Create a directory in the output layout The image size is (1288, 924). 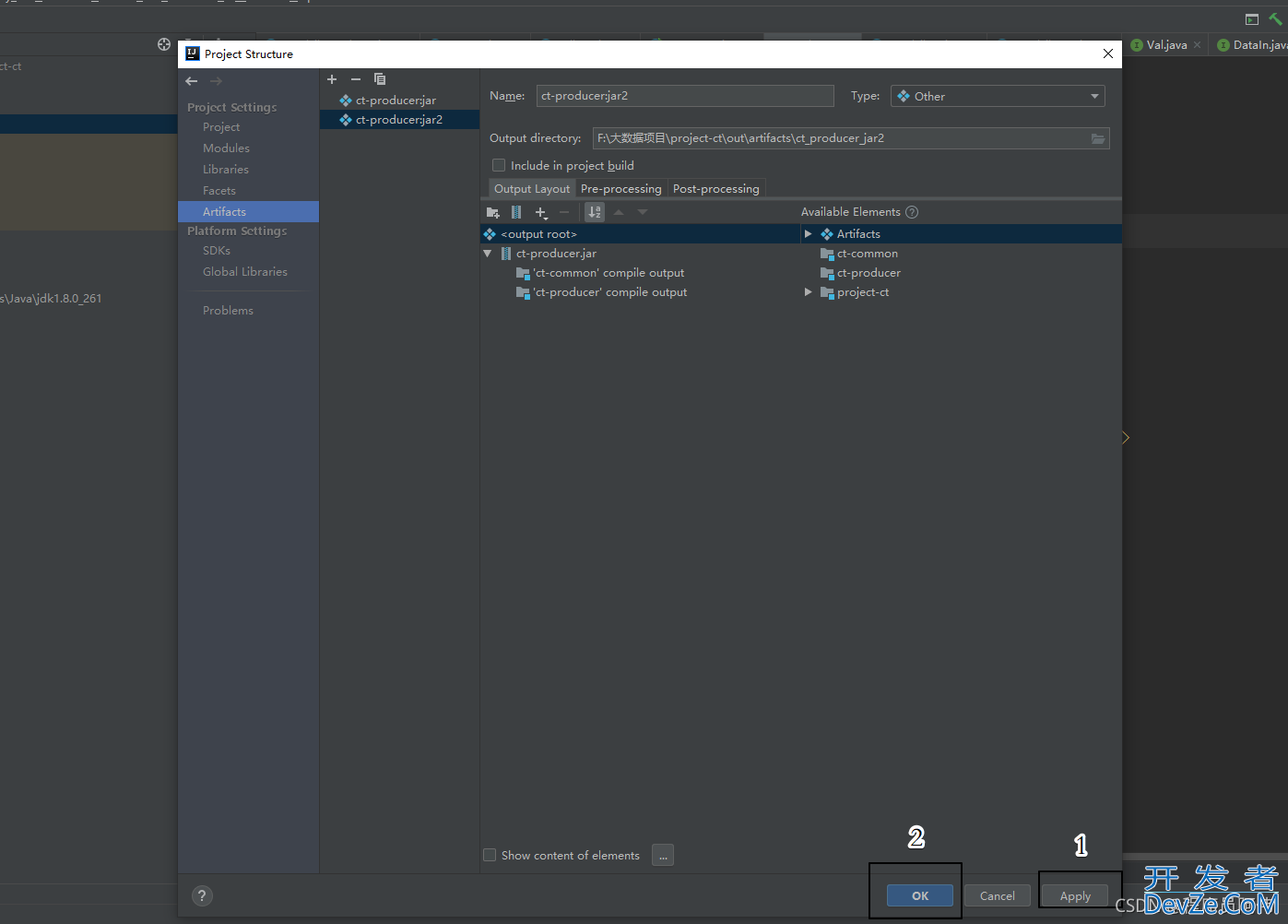[492, 212]
